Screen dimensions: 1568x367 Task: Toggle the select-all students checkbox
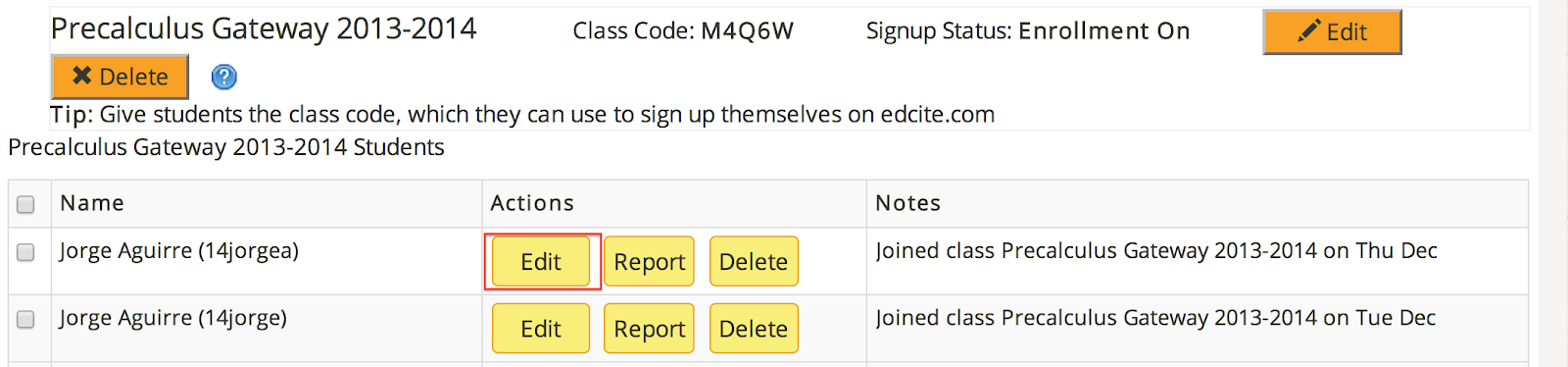point(25,204)
